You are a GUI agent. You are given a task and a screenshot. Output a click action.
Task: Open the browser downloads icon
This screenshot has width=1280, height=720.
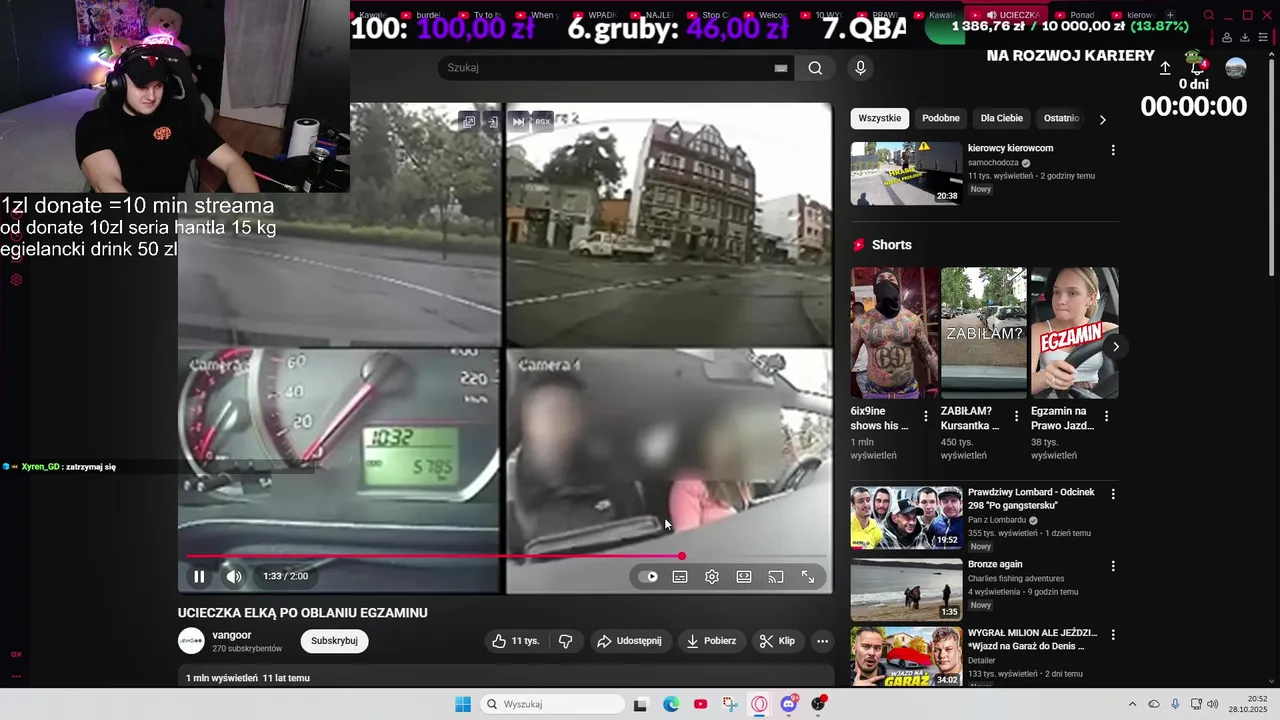1245,38
